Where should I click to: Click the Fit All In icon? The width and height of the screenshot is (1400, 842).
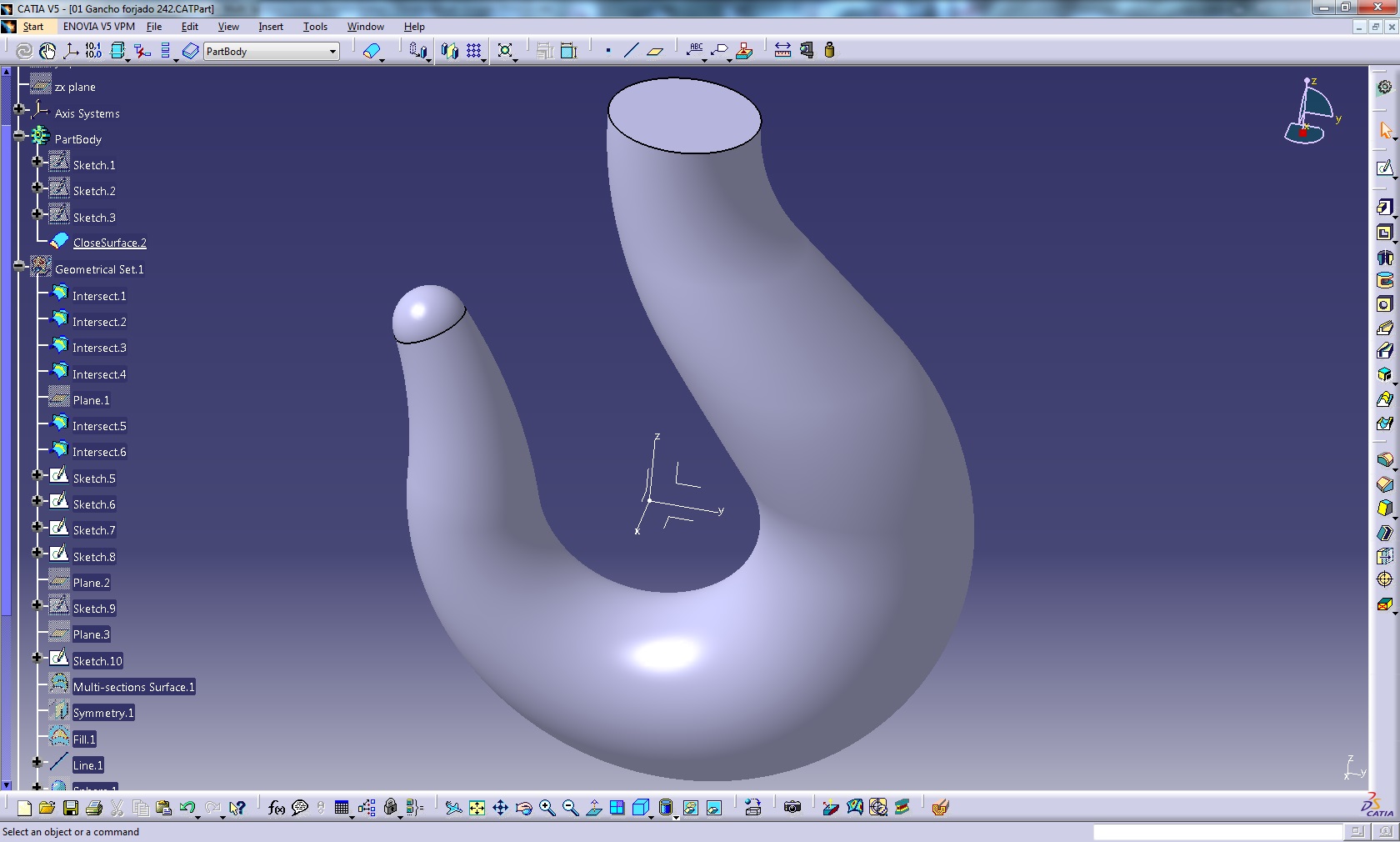tap(477, 807)
